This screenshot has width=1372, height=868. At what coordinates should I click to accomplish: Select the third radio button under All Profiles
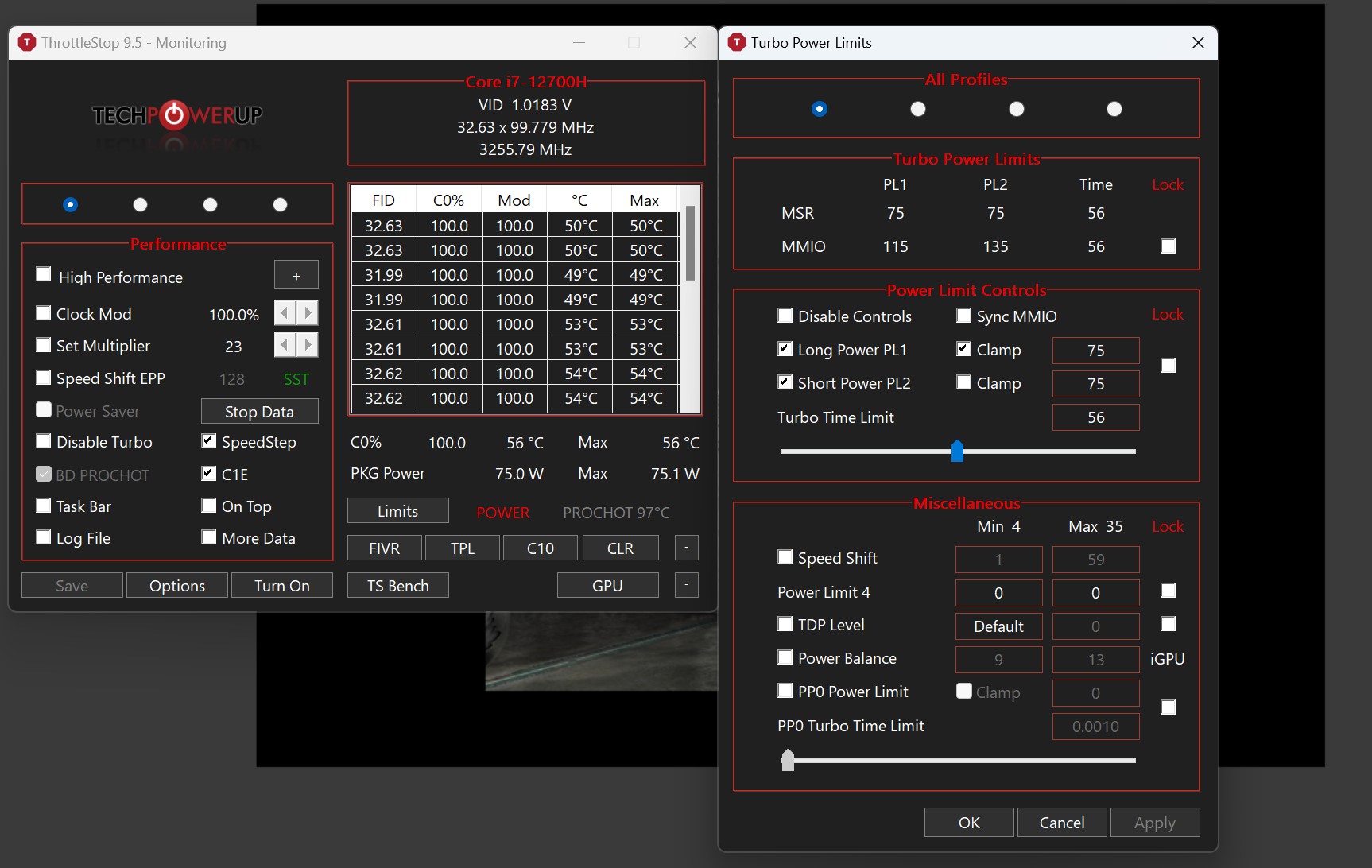coord(1016,109)
